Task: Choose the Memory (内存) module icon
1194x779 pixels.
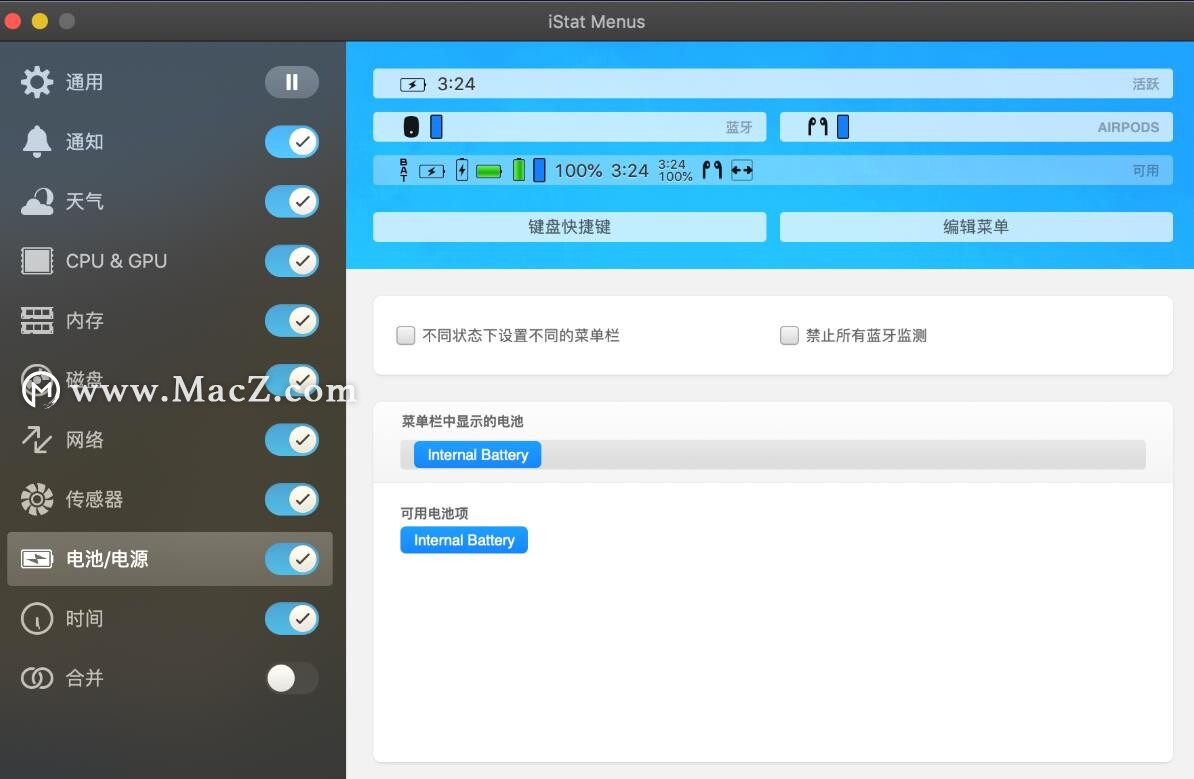Action: point(37,321)
